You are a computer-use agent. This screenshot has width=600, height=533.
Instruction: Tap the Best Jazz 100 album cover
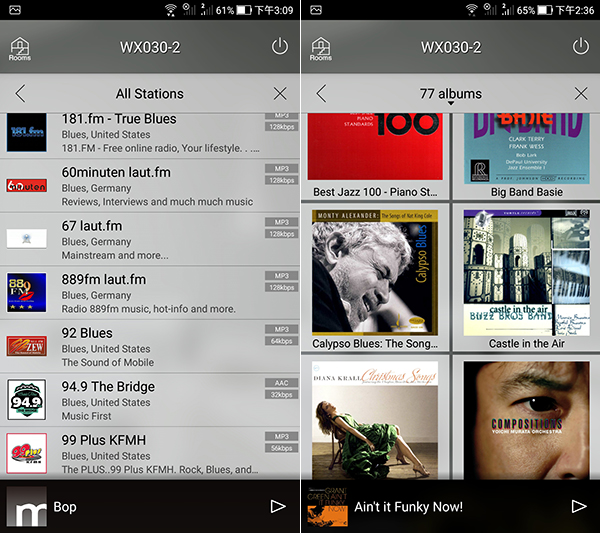pos(375,146)
